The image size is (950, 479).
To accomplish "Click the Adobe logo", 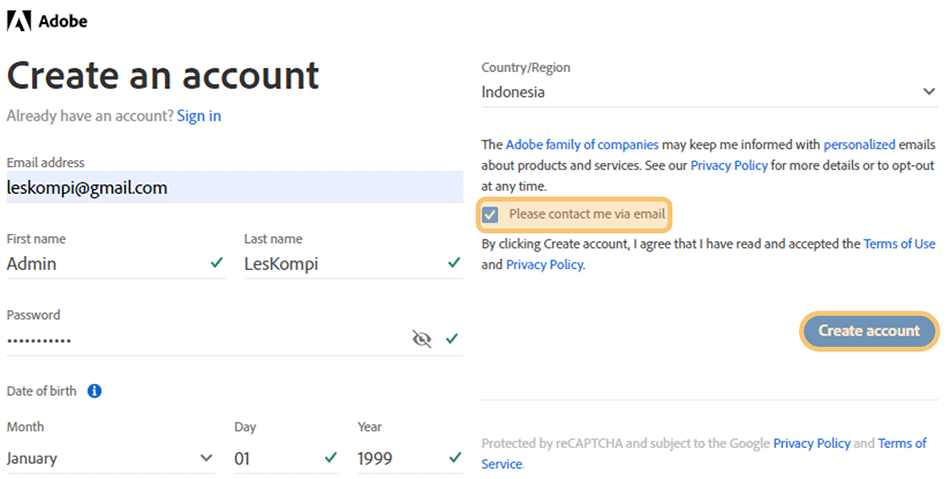I will pos(47,21).
